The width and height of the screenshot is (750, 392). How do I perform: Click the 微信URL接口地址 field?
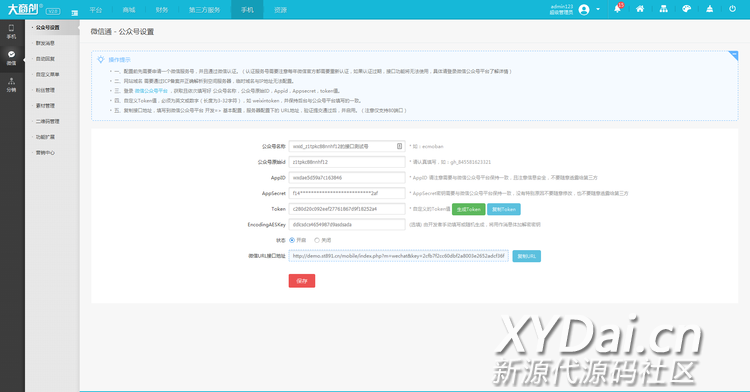398,256
